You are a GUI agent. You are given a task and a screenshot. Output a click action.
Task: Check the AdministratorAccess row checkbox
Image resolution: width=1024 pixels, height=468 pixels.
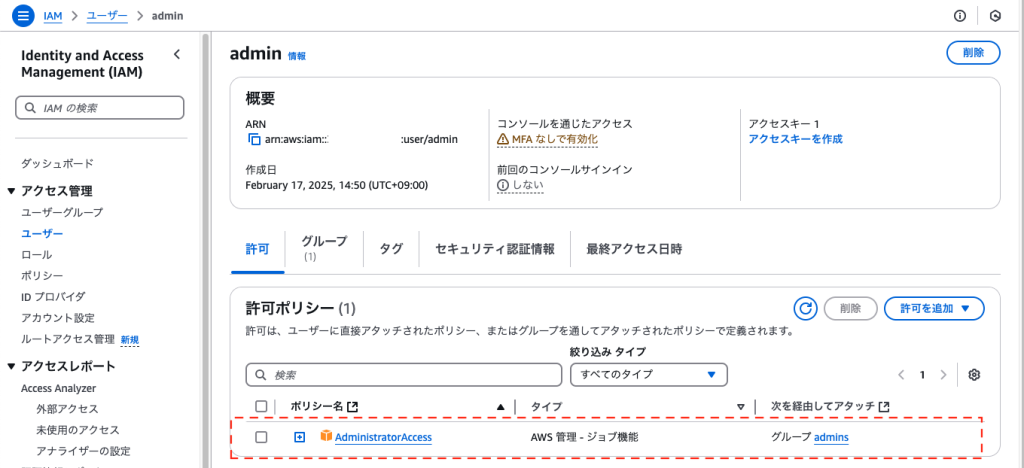(261, 437)
